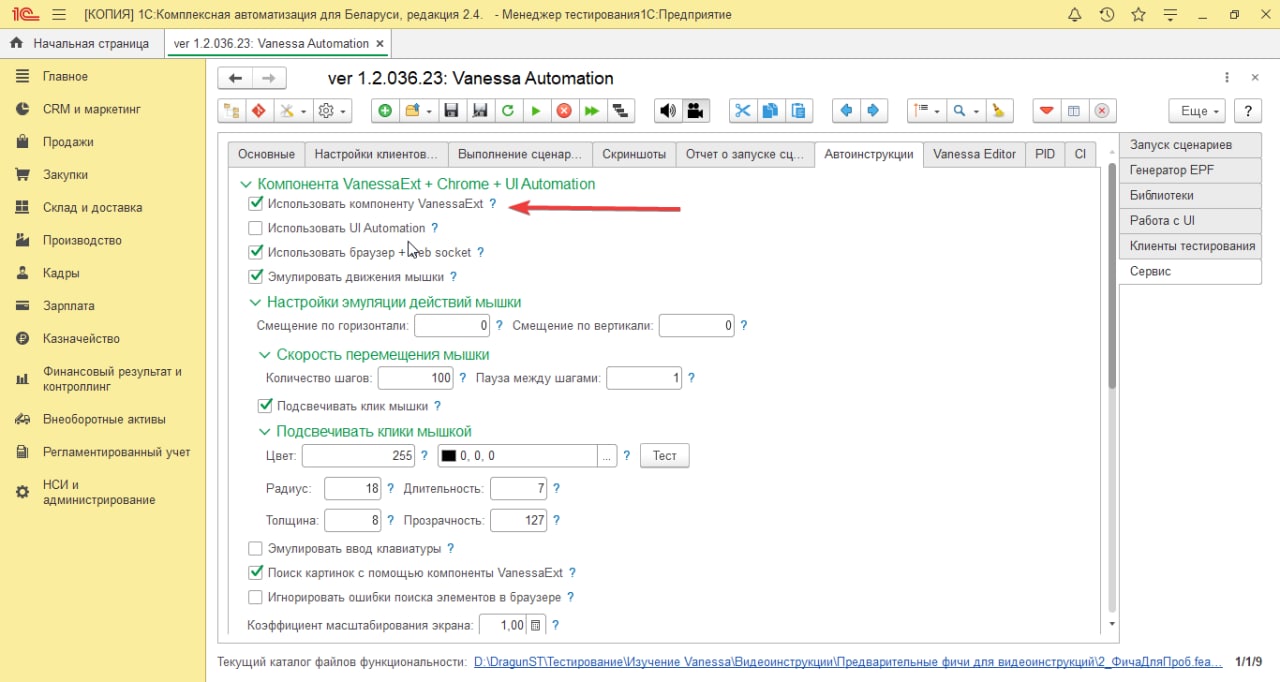Toggle the speaker sound icon
The width and height of the screenshot is (1280, 682).
(x=667, y=111)
